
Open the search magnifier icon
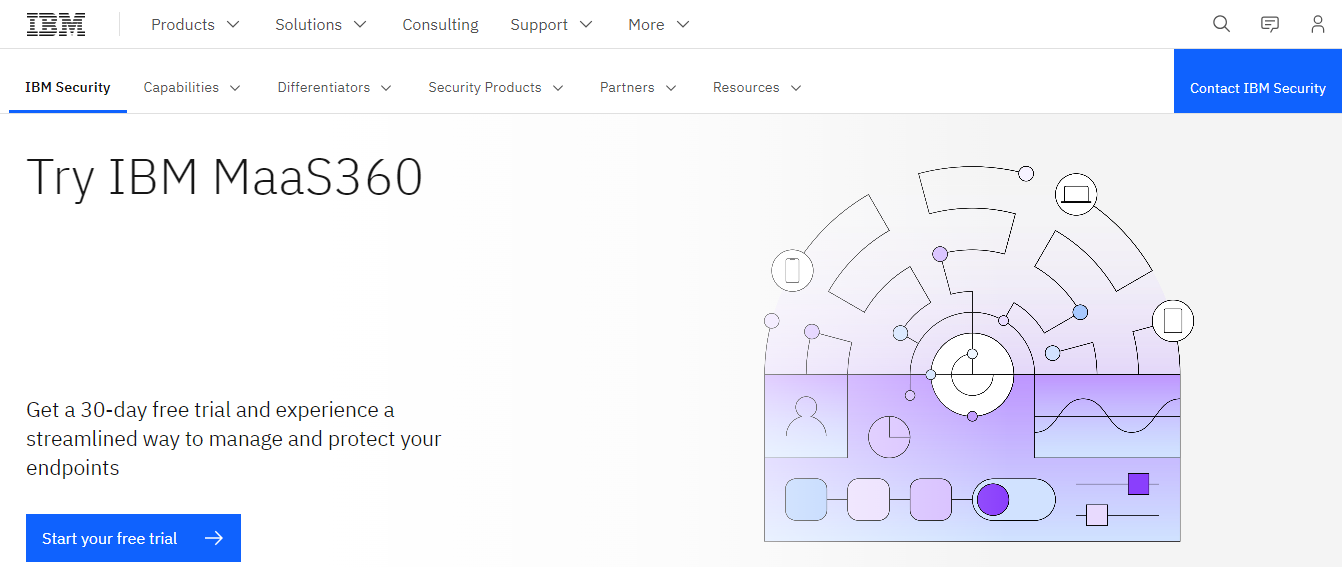tap(1221, 24)
